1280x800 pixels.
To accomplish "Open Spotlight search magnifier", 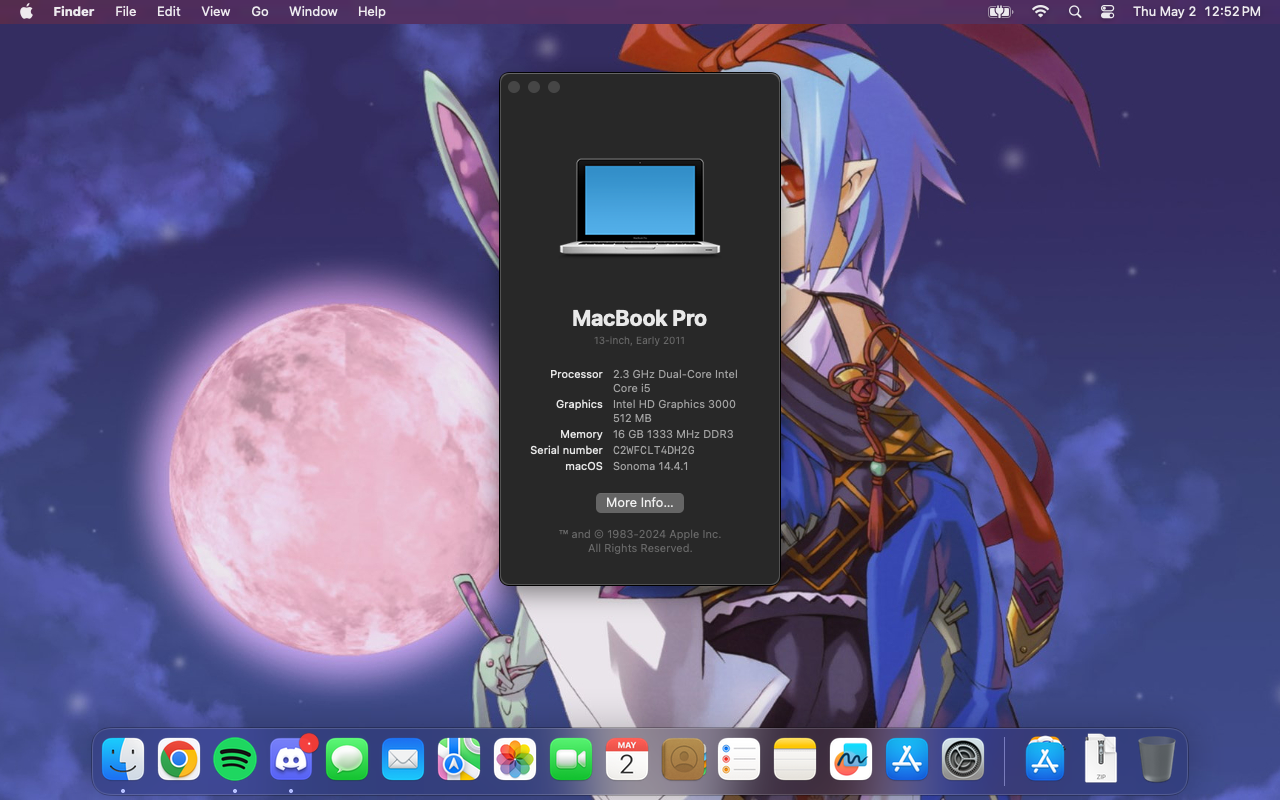I will (1075, 12).
